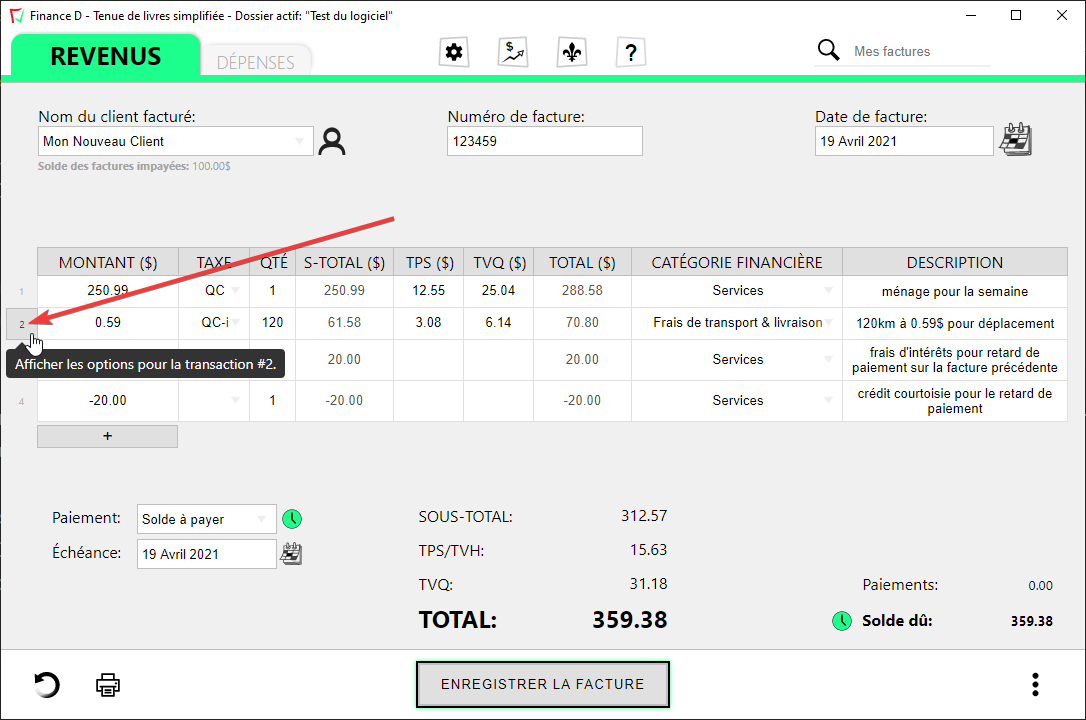Image resolution: width=1086 pixels, height=720 pixels.
Task: Click the magnifier search icon
Action: (x=829, y=51)
